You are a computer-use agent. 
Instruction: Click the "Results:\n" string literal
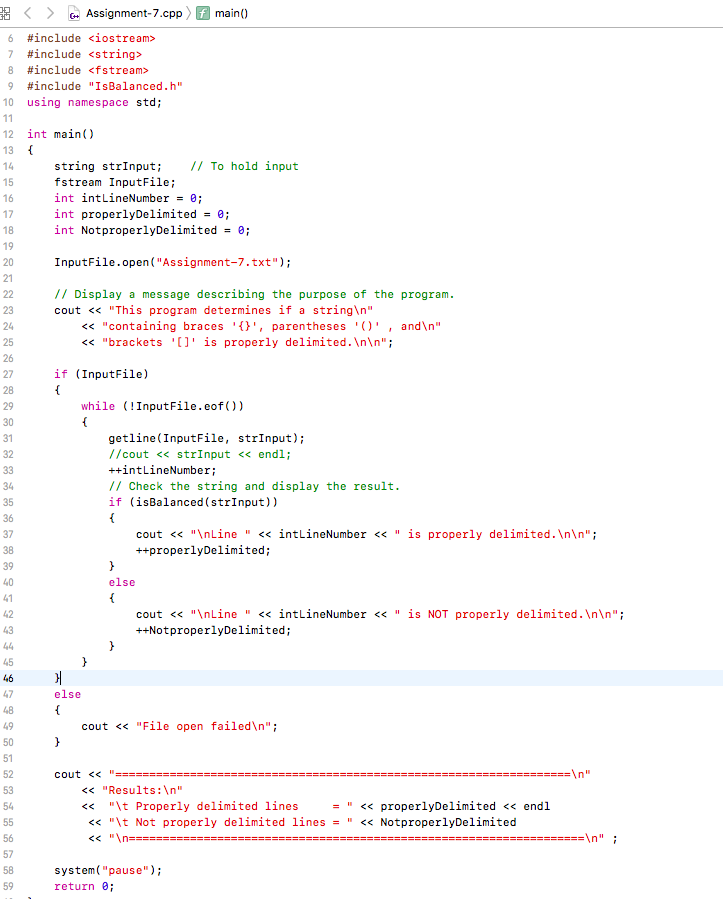142,791
